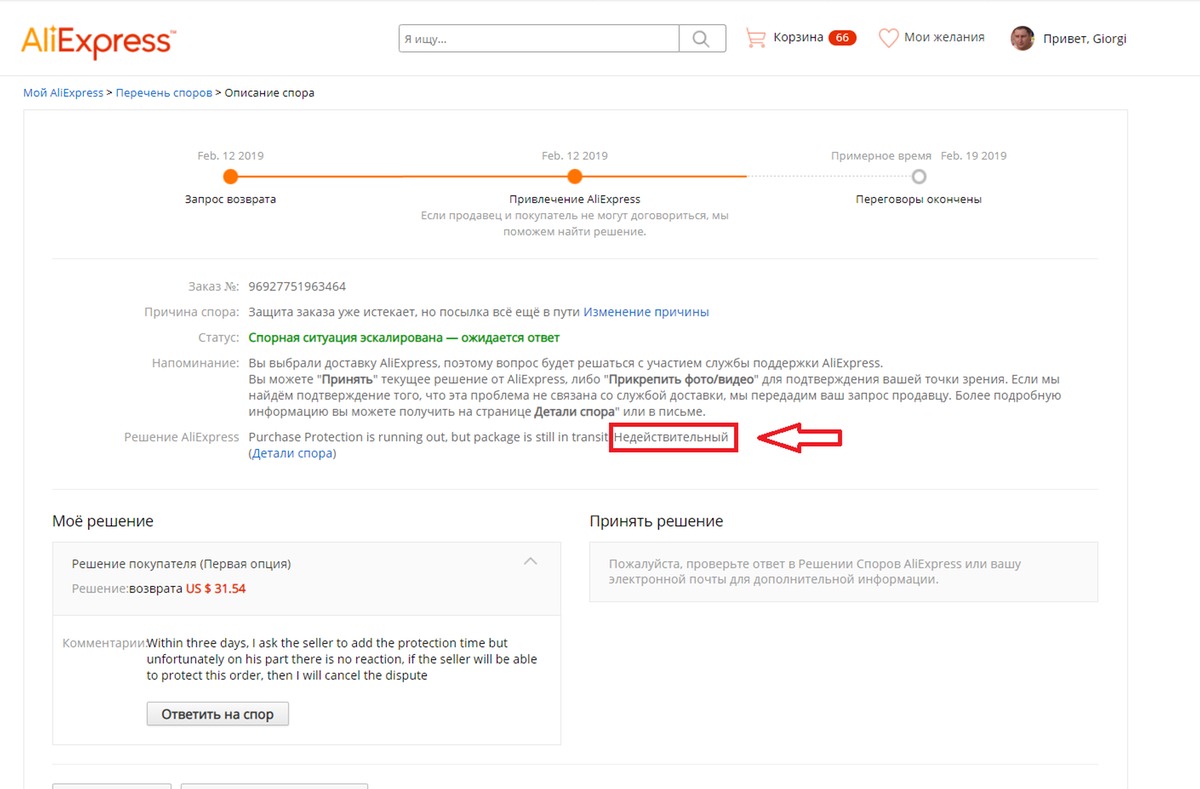Click 'Изменение причины' link

click(646, 312)
